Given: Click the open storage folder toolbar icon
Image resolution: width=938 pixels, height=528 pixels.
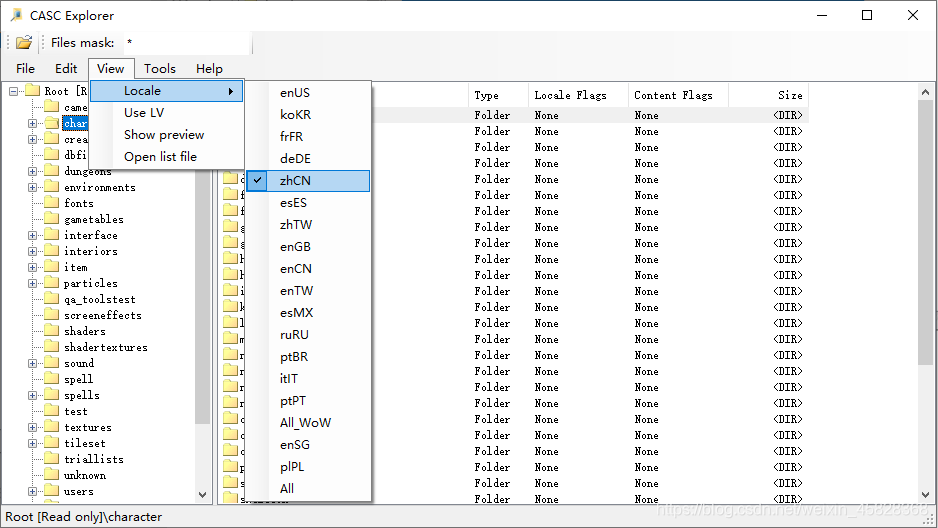Looking at the screenshot, I should click(x=24, y=42).
